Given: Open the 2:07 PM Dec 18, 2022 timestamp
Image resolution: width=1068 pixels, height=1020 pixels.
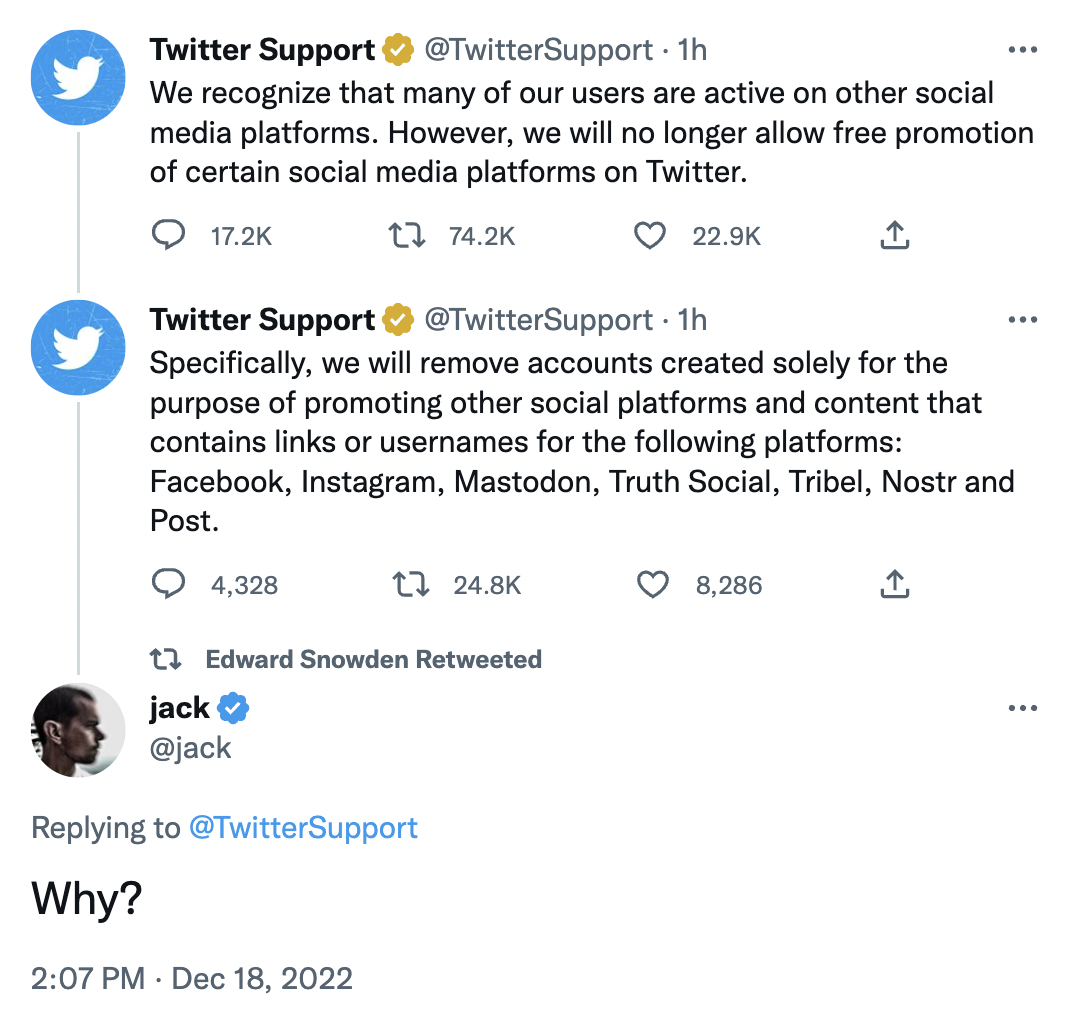Looking at the screenshot, I should point(191,978).
